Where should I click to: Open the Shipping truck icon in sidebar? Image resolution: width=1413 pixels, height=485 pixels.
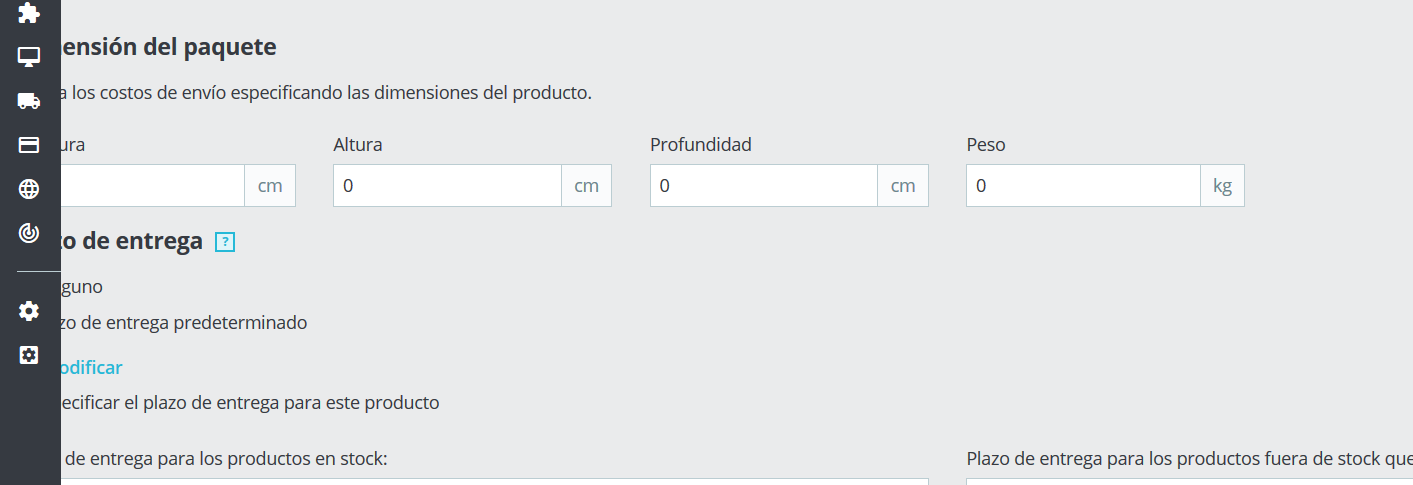[29, 101]
